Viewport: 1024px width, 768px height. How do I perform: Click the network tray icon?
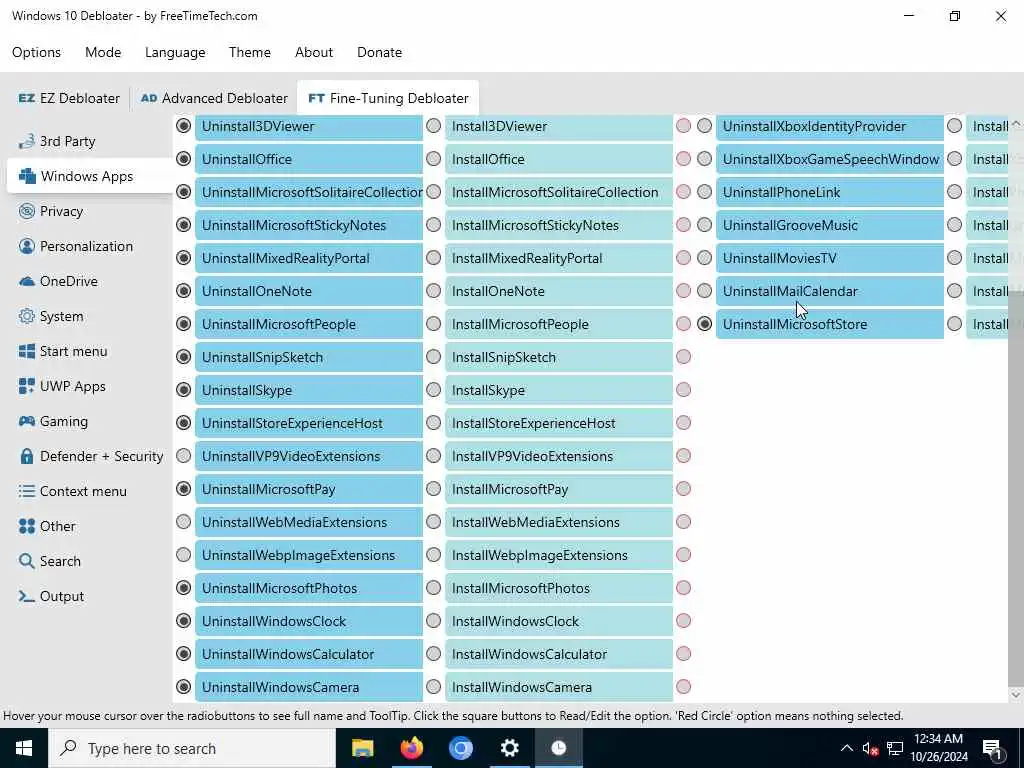[x=895, y=749]
